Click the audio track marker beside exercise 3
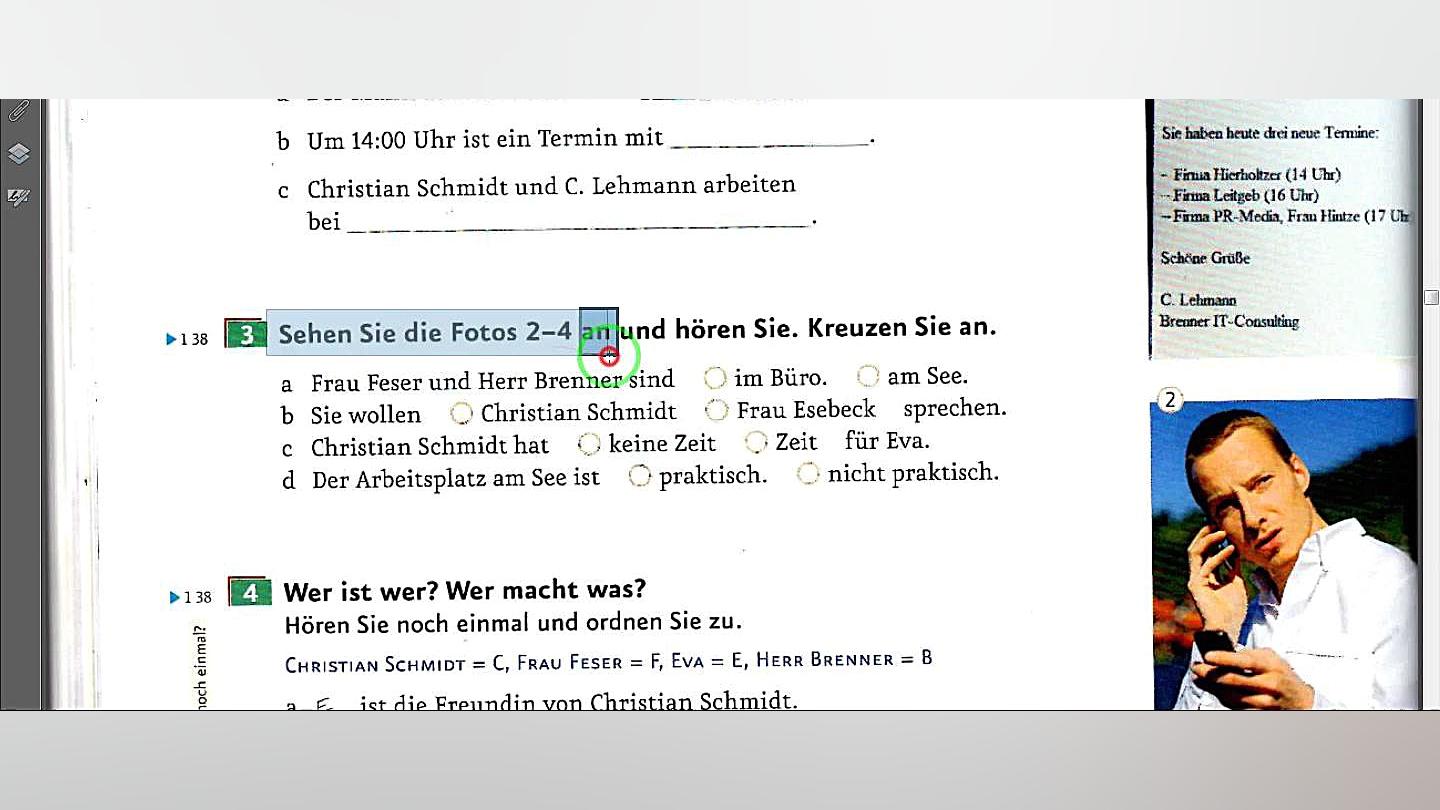The width and height of the screenshot is (1440, 810). [187, 339]
